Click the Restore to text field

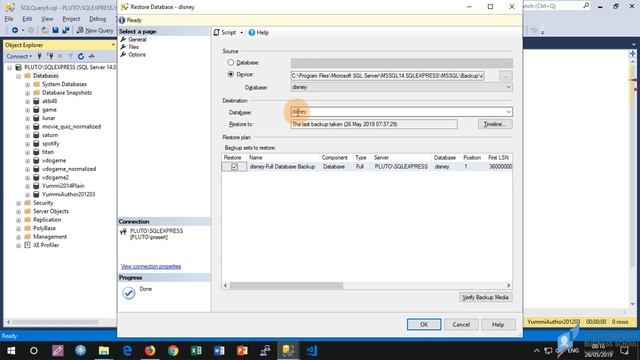374,124
